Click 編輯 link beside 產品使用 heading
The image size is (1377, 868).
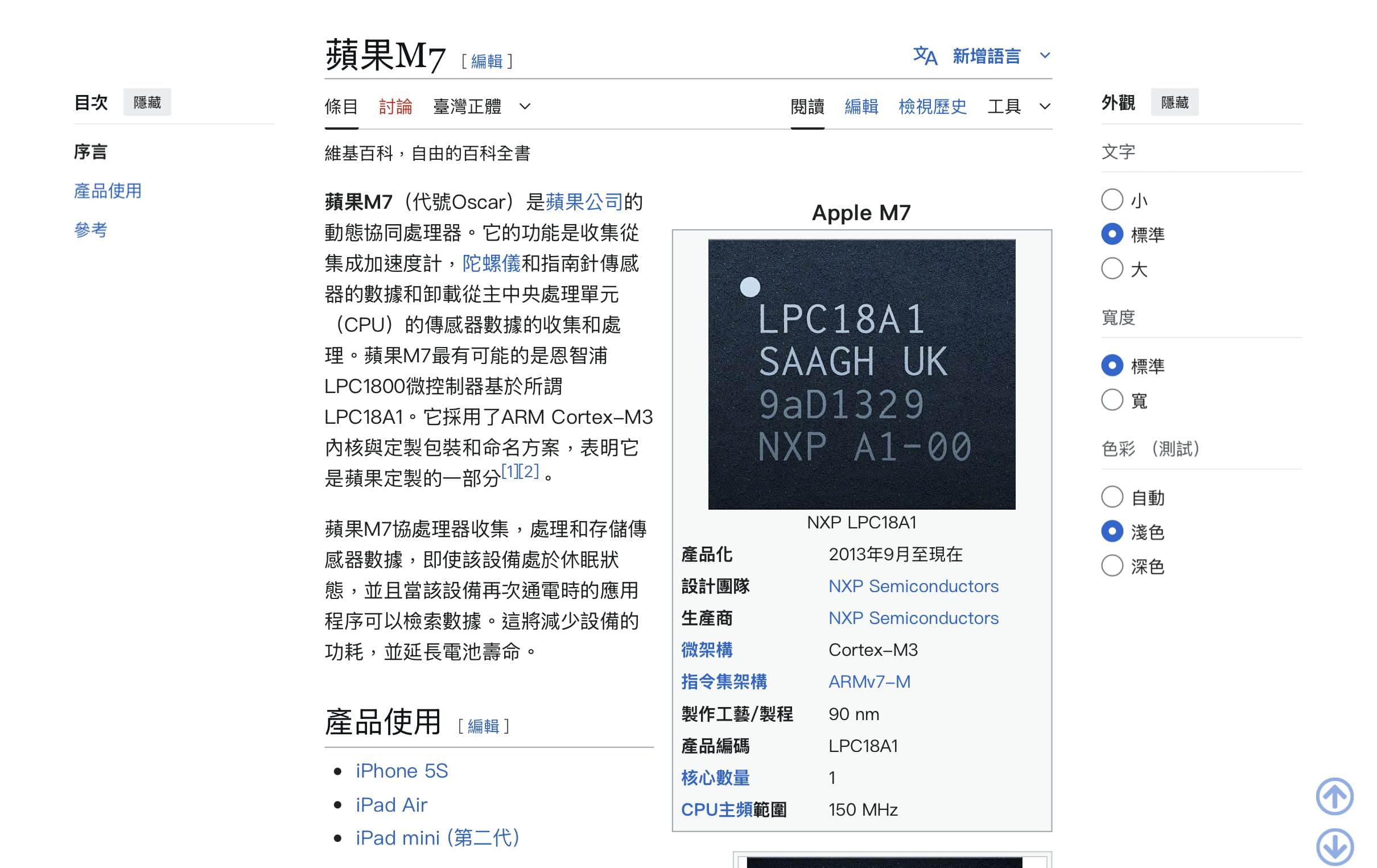(483, 726)
